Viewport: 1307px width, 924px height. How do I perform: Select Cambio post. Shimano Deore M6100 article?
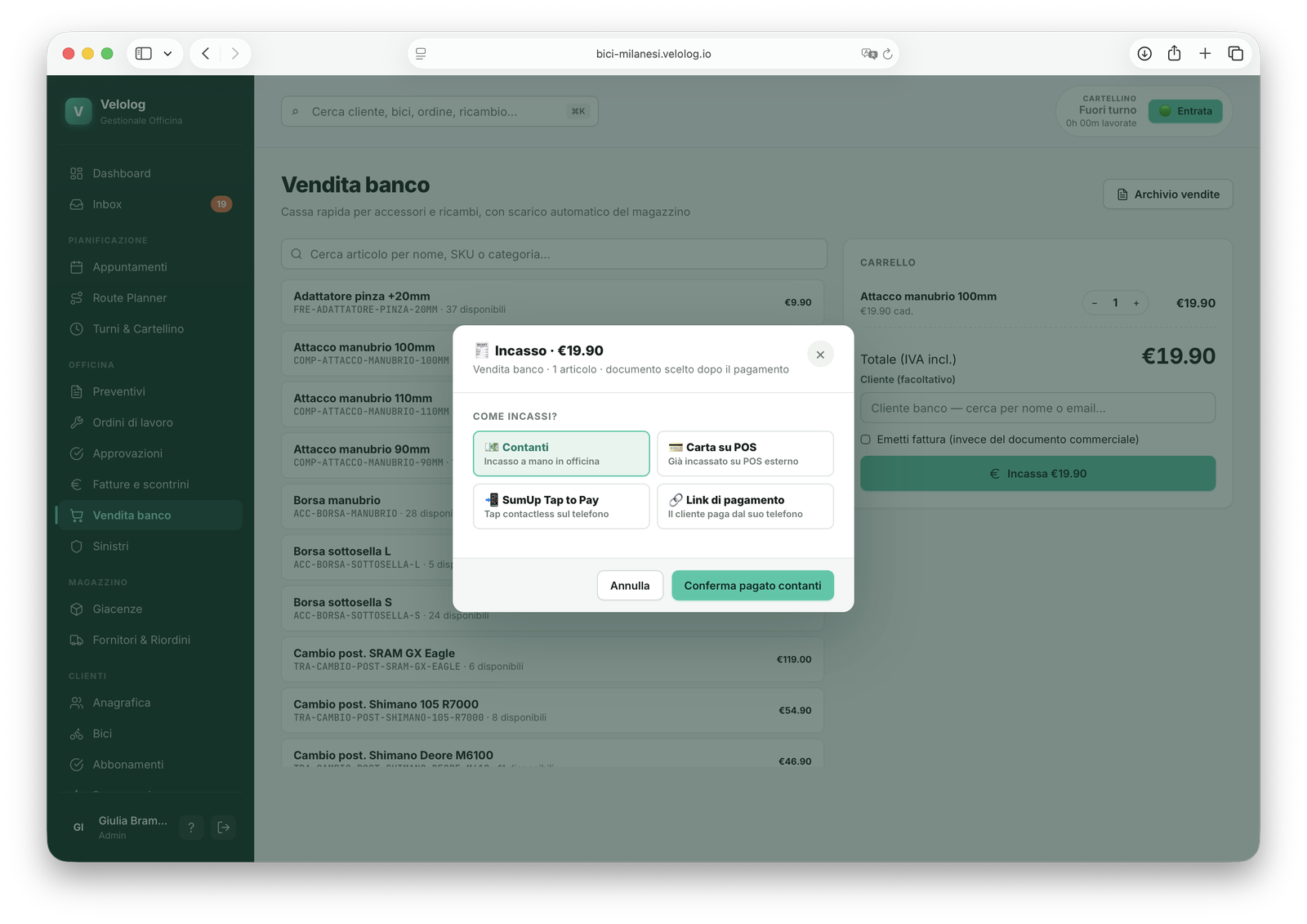pos(553,753)
